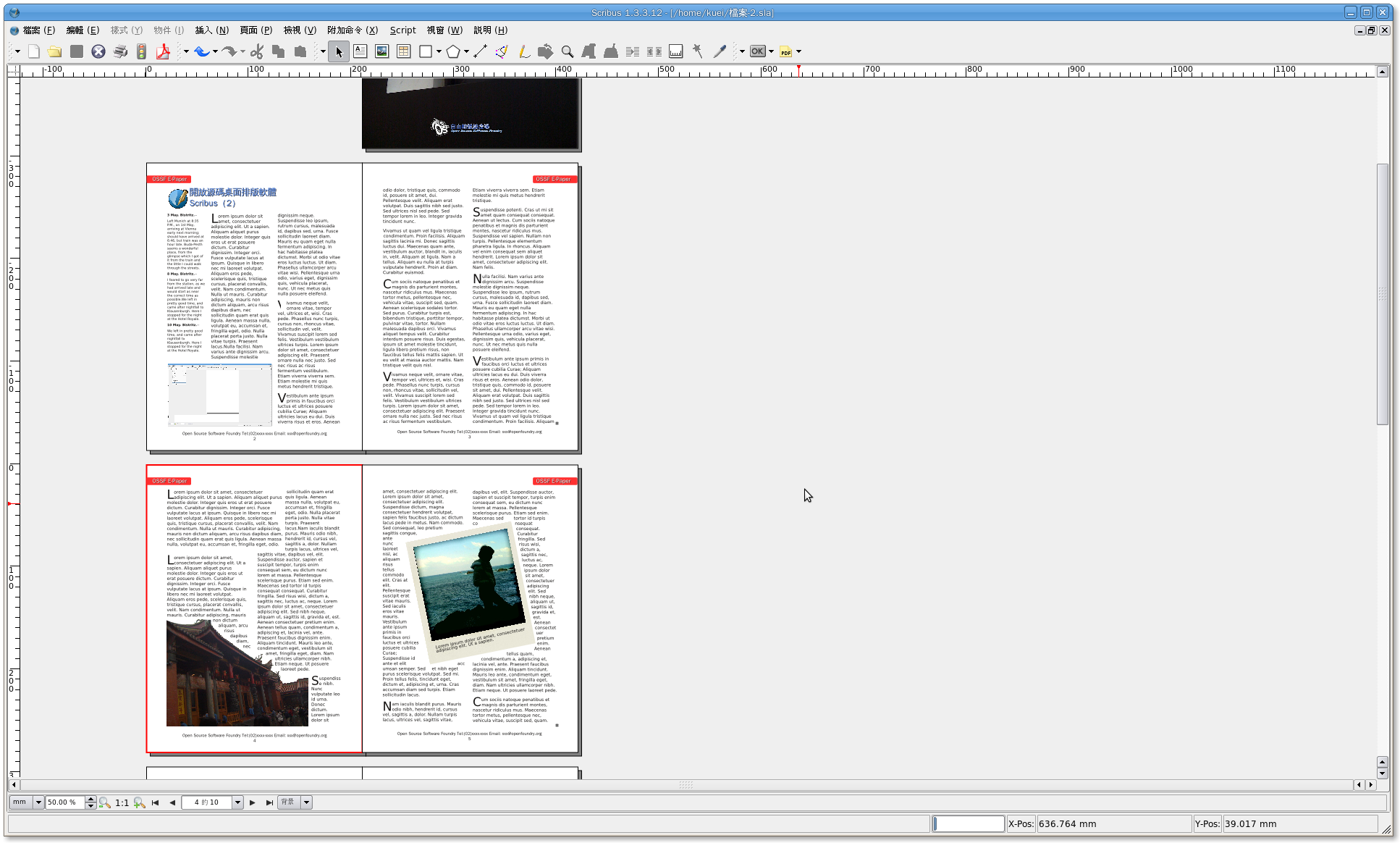Toggle the Link Text Frames tool
Image resolution: width=1400 pixels, height=843 pixels.
632,51
